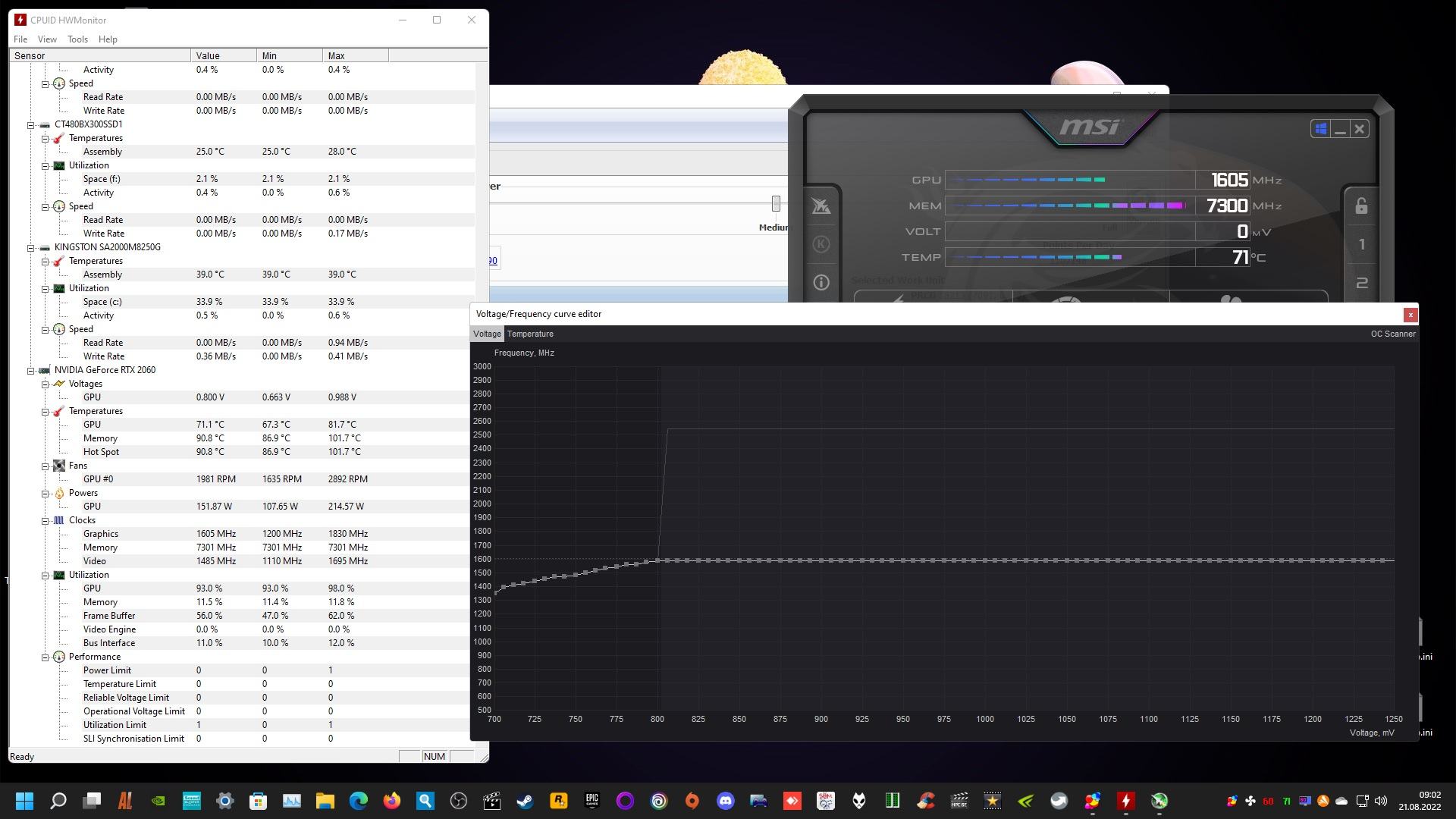Switch to the Temperature tab in curve editor
The image size is (1456, 819).
point(530,334)
